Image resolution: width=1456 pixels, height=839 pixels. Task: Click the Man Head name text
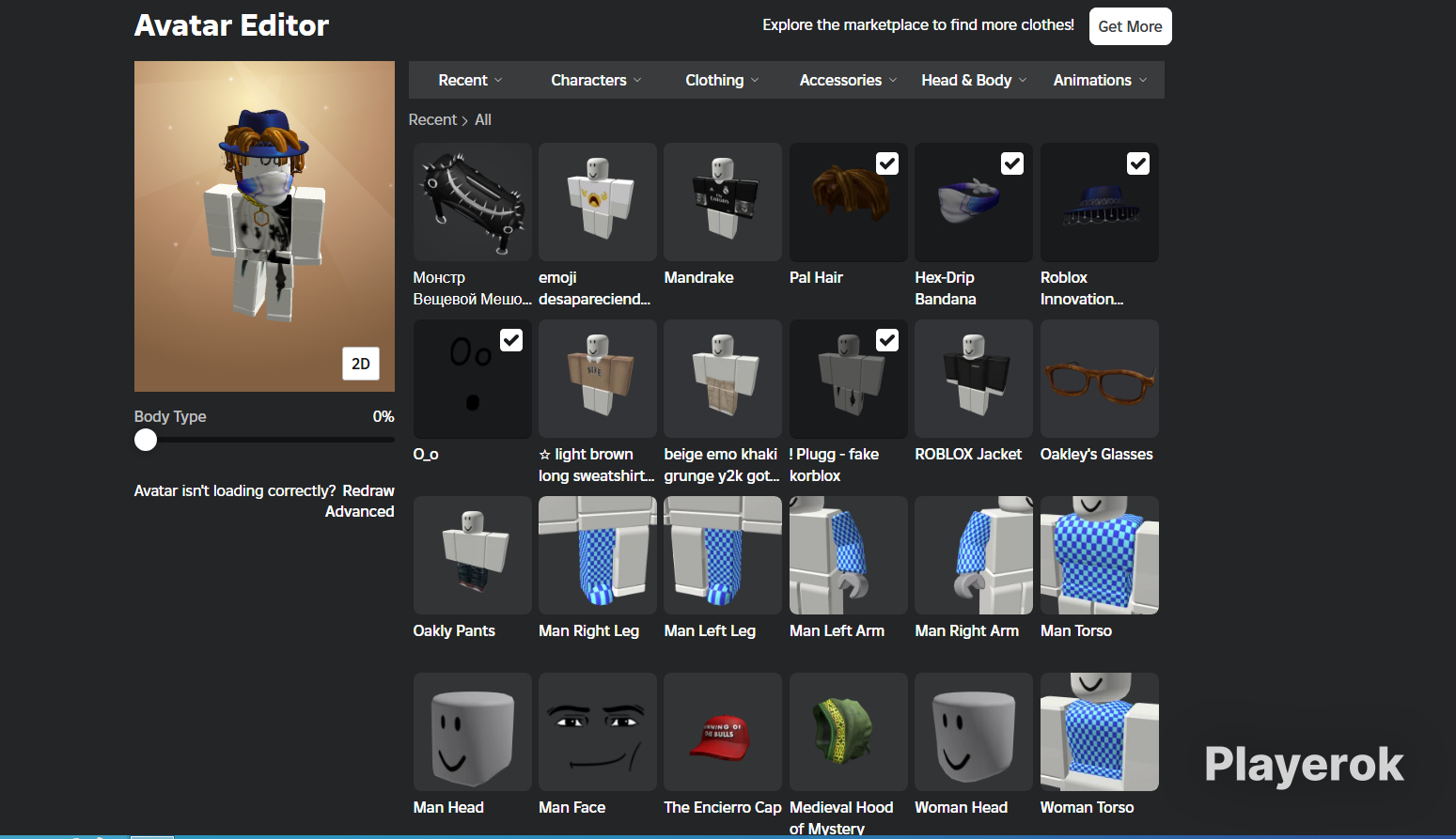point(448,807)
